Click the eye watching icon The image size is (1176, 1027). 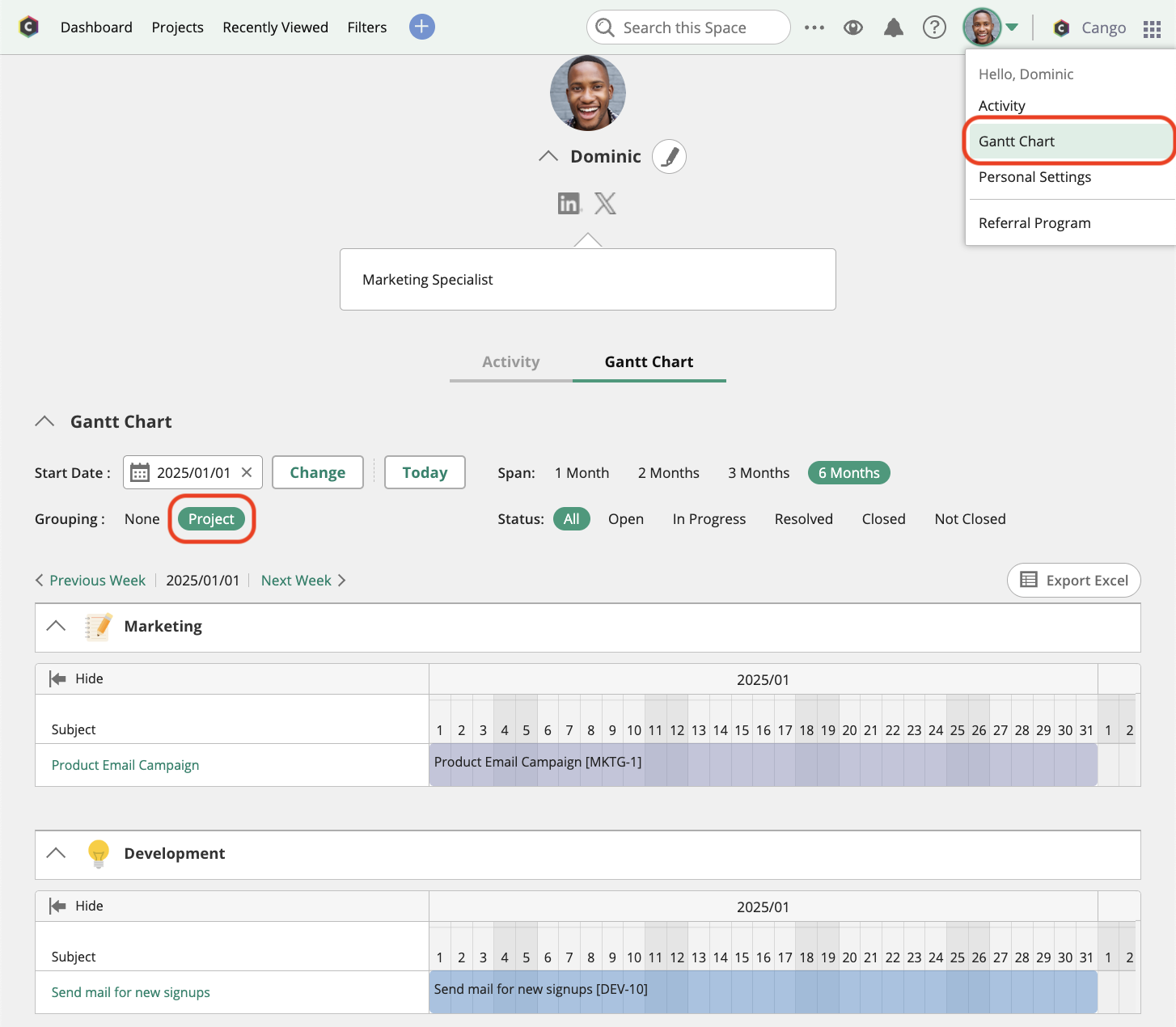(x=852, y=27)
